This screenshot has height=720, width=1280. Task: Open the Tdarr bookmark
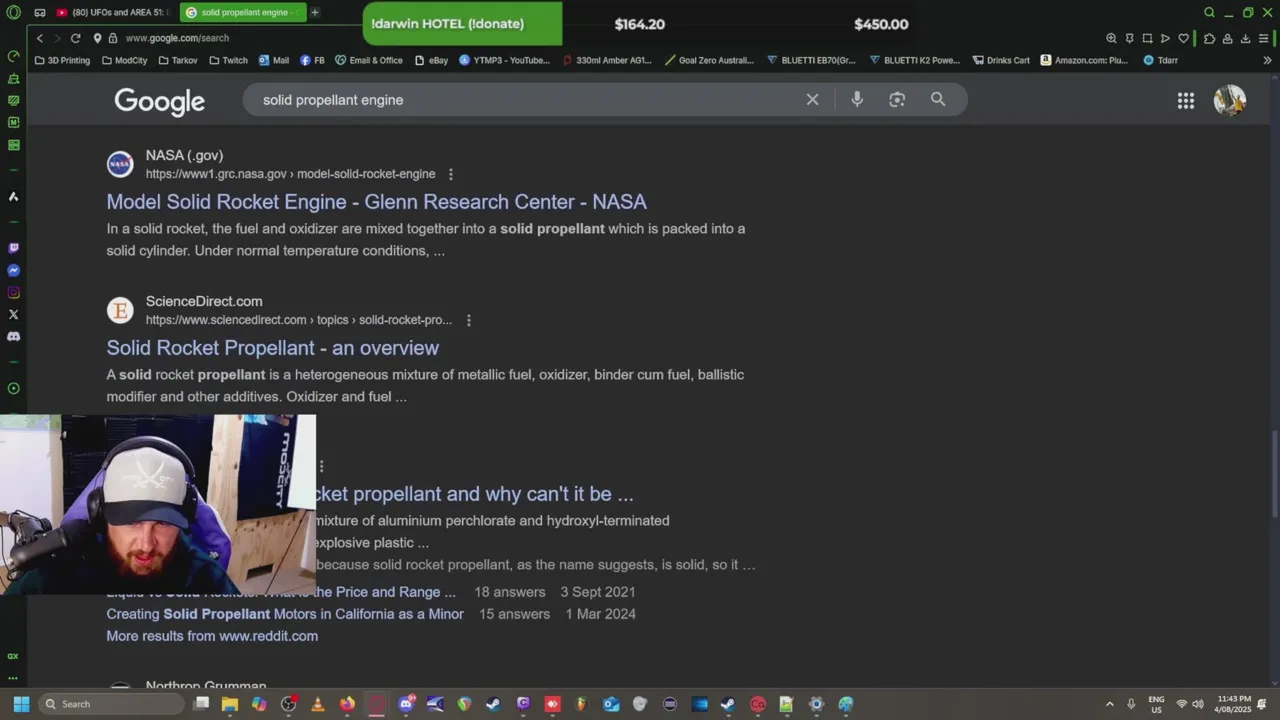[x=1160, y=60]
